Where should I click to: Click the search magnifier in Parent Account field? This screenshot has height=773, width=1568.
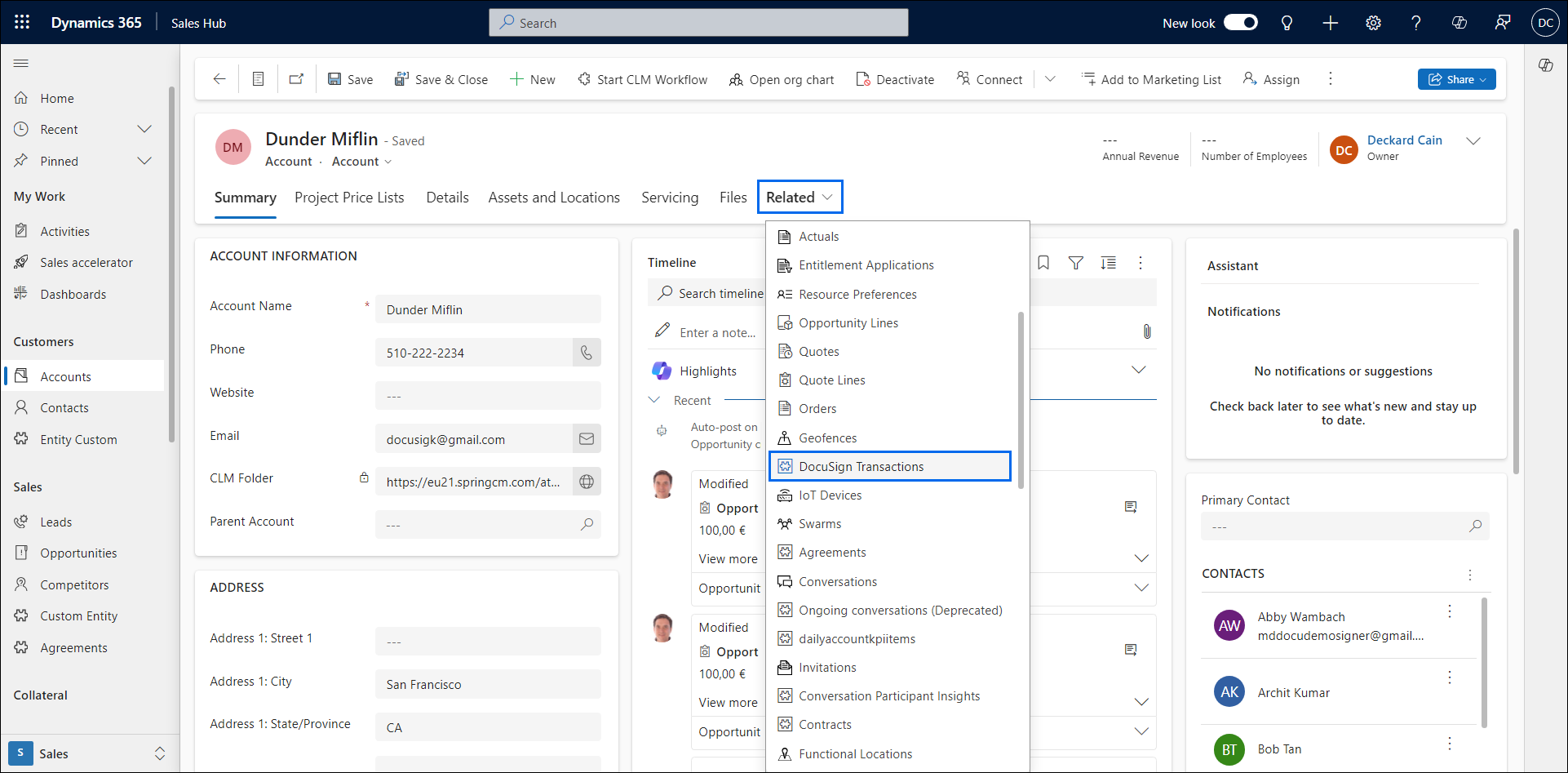click(587, 524)
